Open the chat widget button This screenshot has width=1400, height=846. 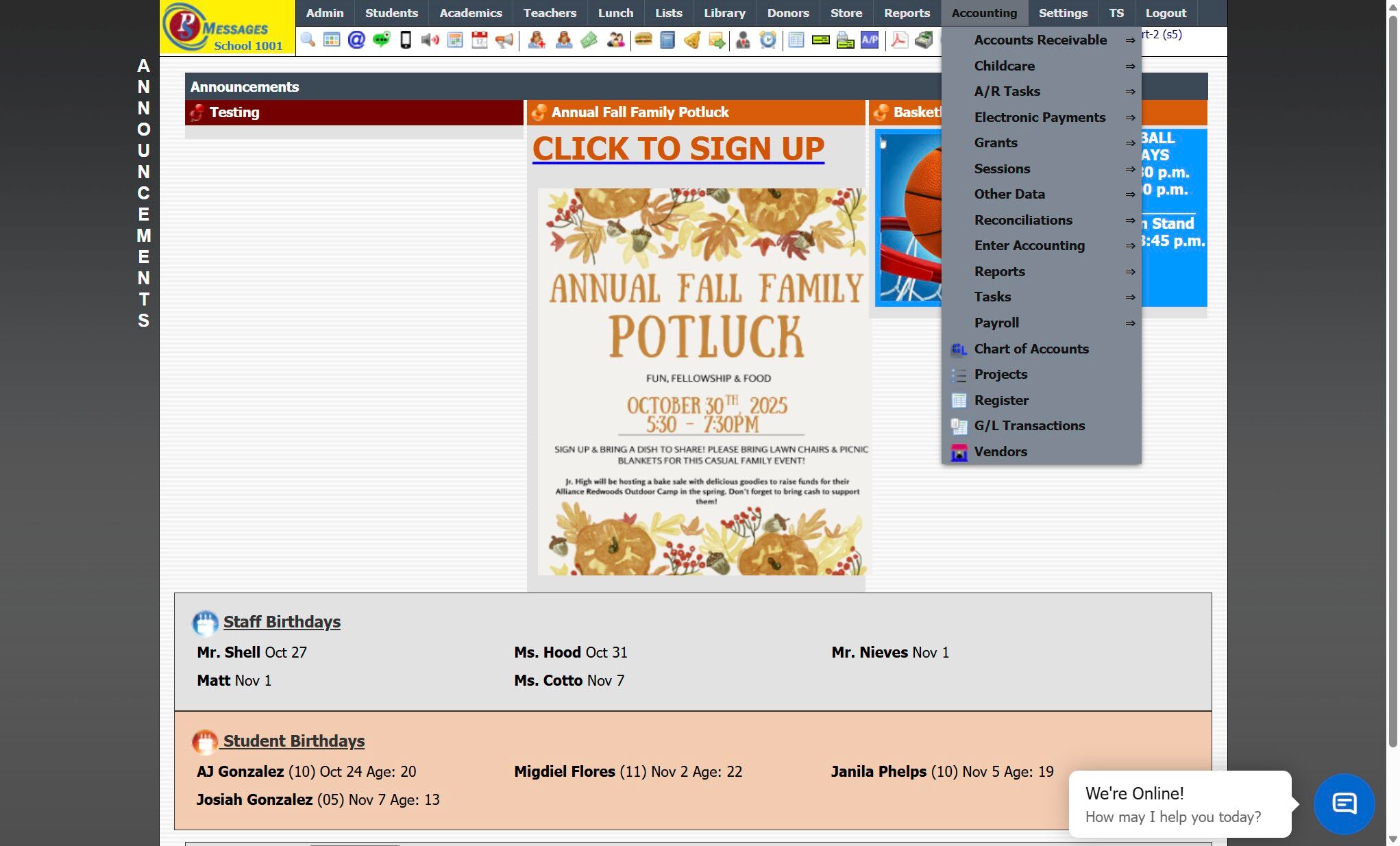tap(1343, 804)
